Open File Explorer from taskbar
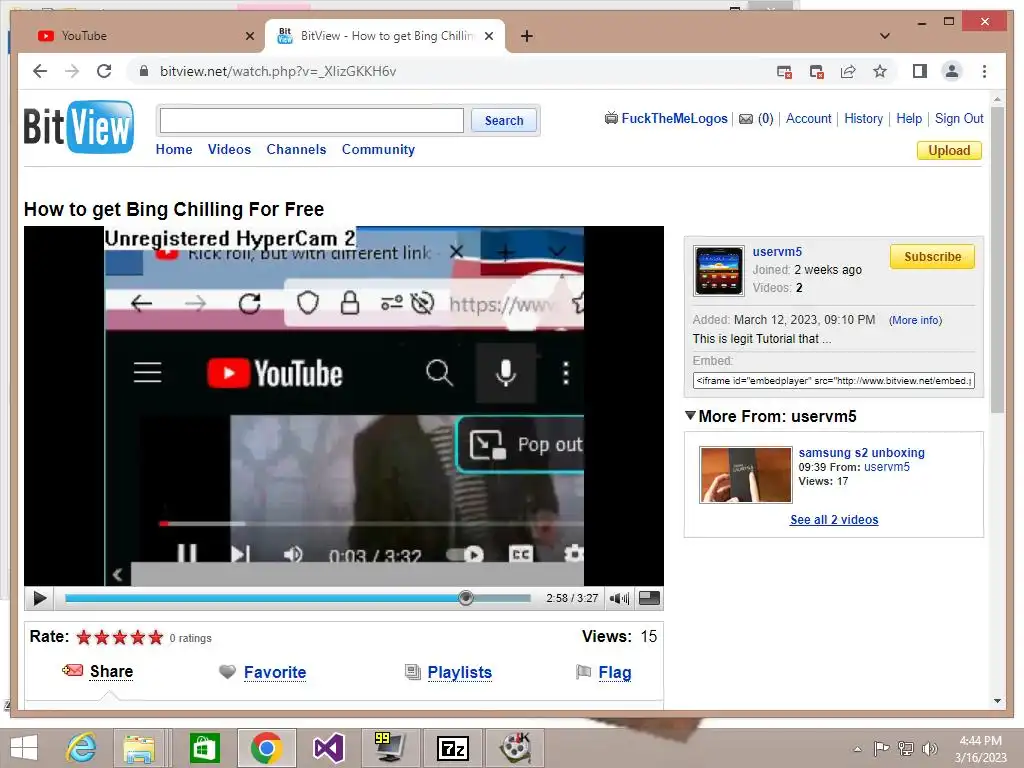The height and width of the screenshot is (768, 1024). click(139, 748)
